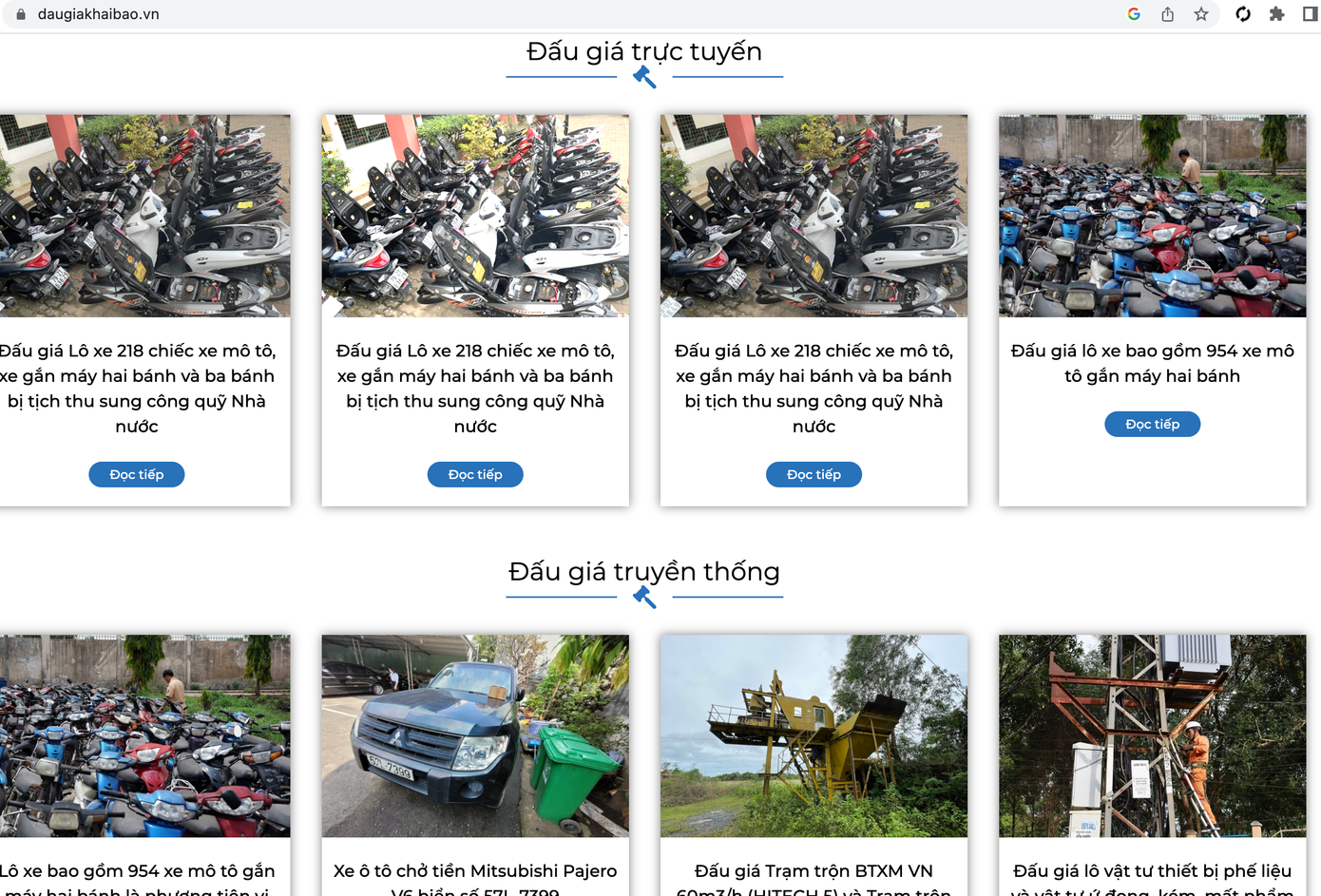Click the sync refresh icon in the toolbar
1321x896 pixels.
coord(1242,14)
